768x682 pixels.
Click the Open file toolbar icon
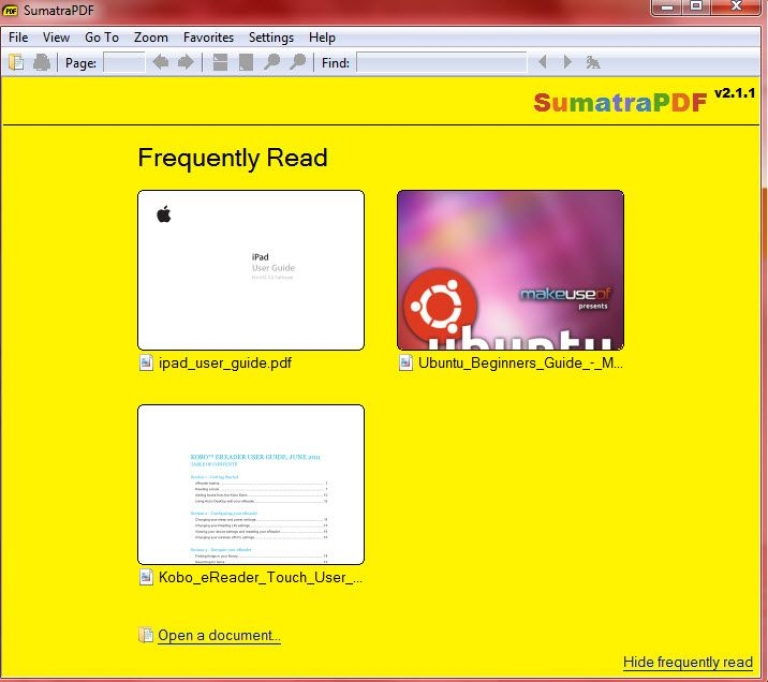tap(16, 63)
